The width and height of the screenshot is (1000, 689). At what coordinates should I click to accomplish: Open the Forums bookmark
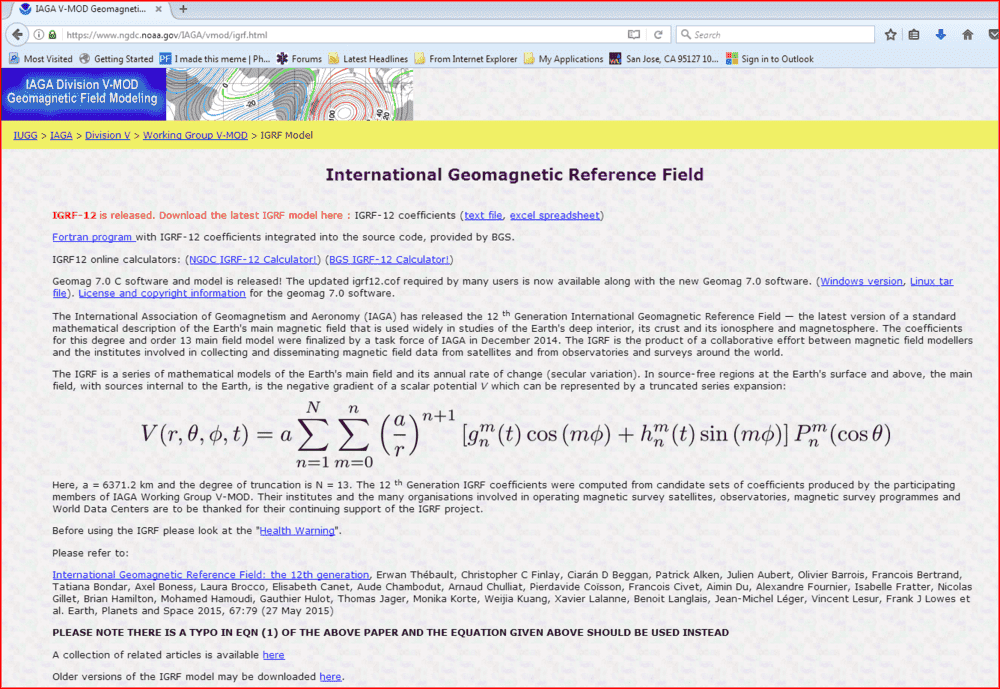click(299, 59)
